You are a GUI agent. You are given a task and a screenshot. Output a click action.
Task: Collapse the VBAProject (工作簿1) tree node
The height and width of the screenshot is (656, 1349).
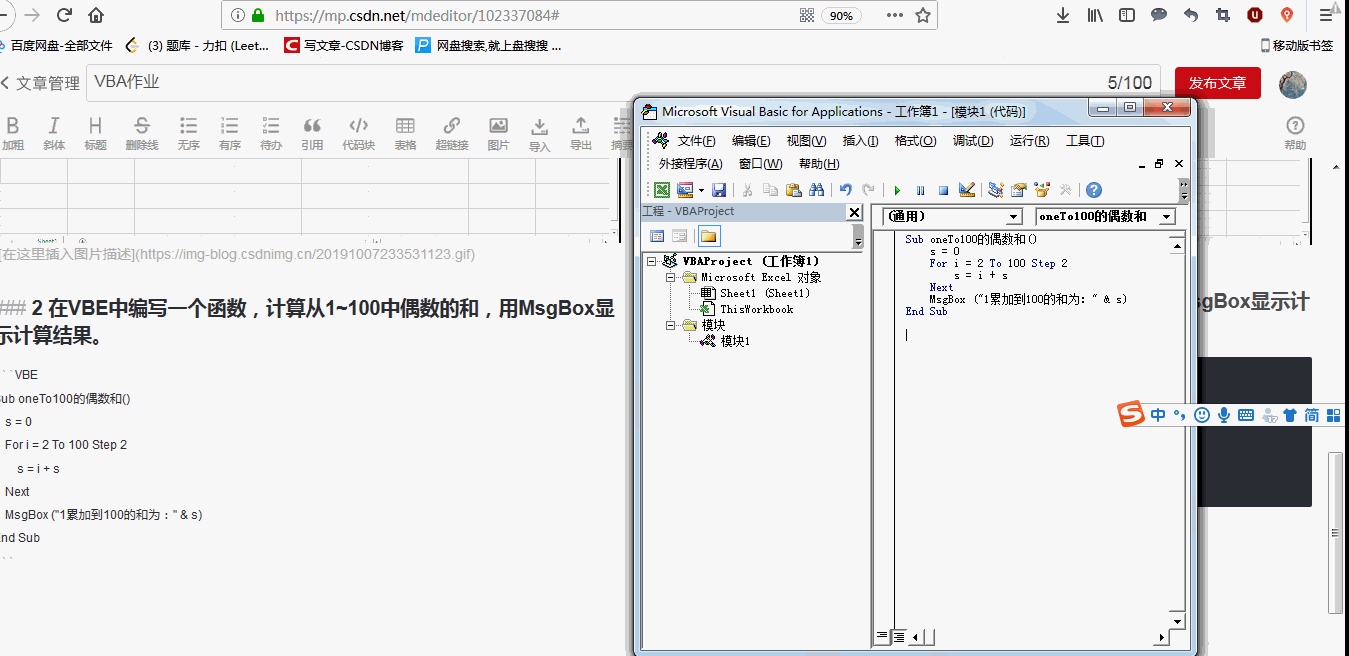coord(652,261)
